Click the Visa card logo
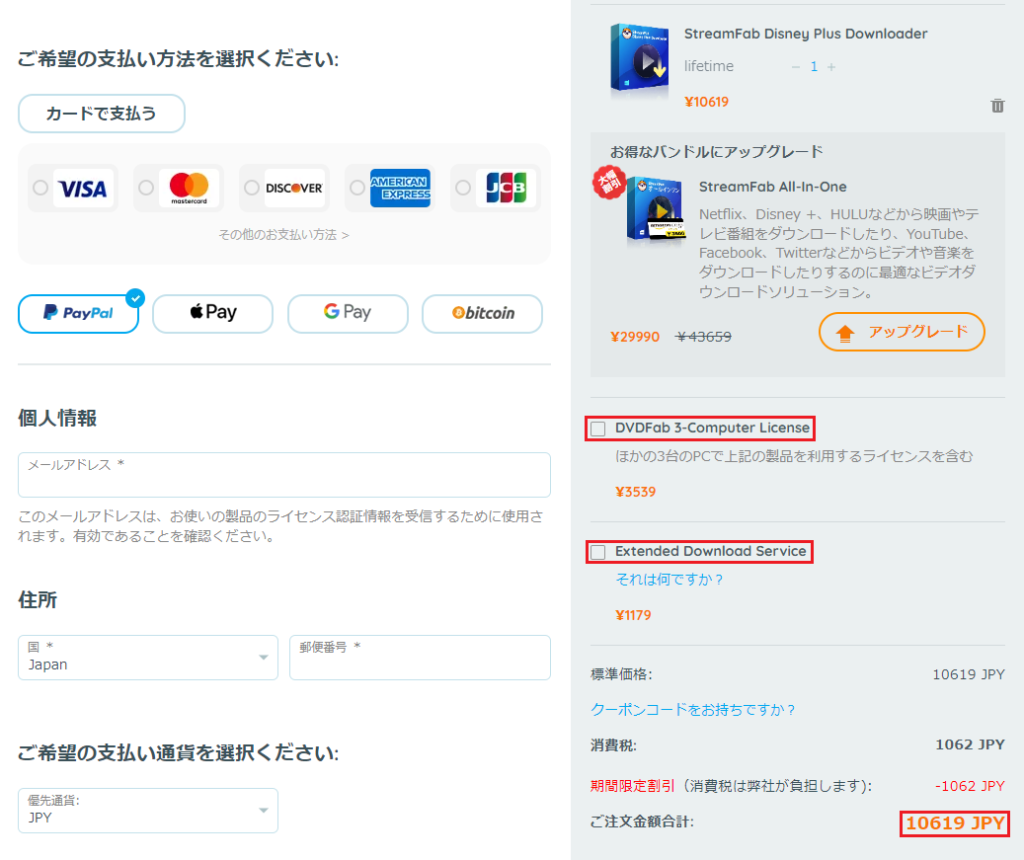 [x=83, y=188]
